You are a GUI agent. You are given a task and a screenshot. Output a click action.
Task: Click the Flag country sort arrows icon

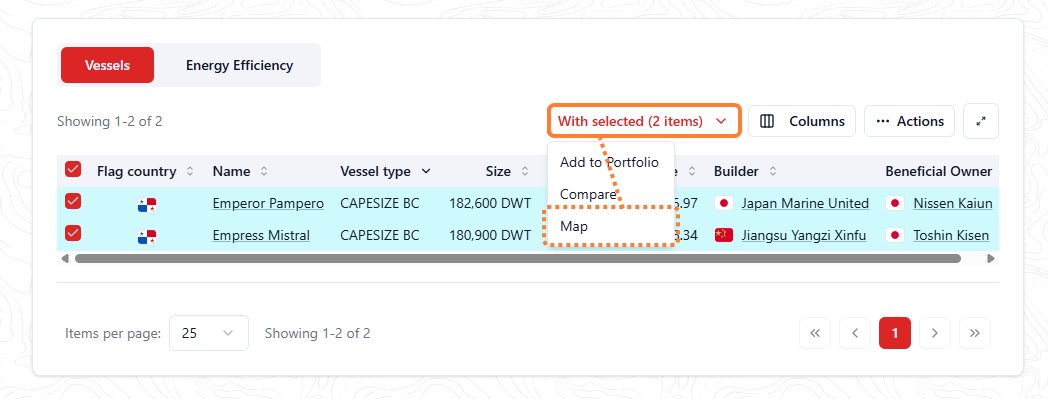190,172
